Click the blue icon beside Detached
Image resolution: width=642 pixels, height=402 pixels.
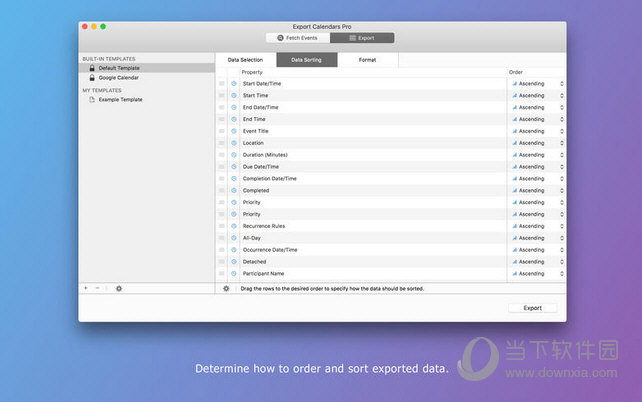point(234,262)
